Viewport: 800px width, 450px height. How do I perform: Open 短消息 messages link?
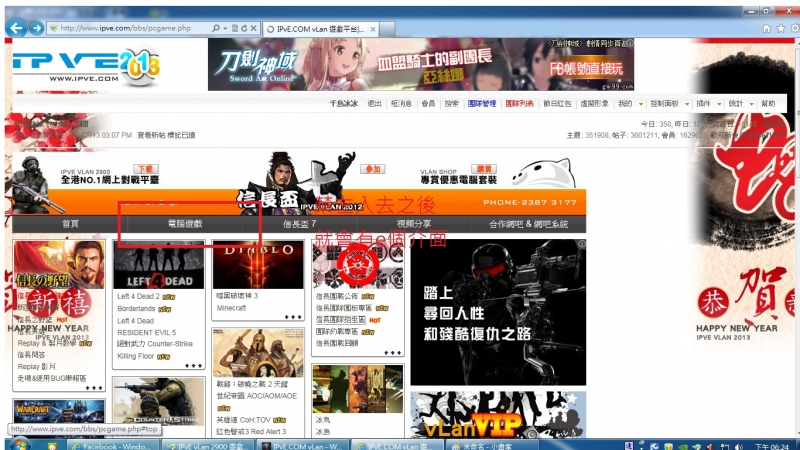[401, 104]
